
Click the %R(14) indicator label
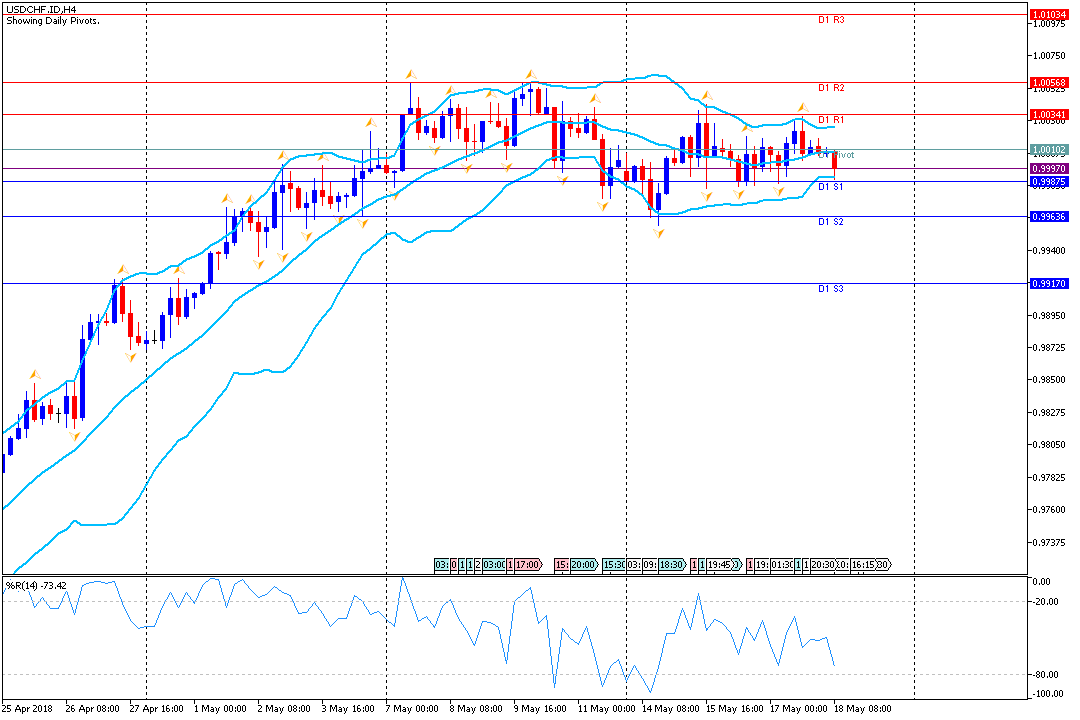(x=37, y=585)
